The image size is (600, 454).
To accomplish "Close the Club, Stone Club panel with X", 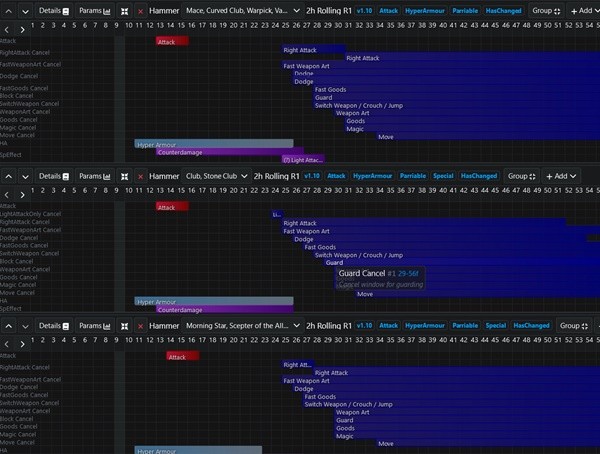I will 141,175.
